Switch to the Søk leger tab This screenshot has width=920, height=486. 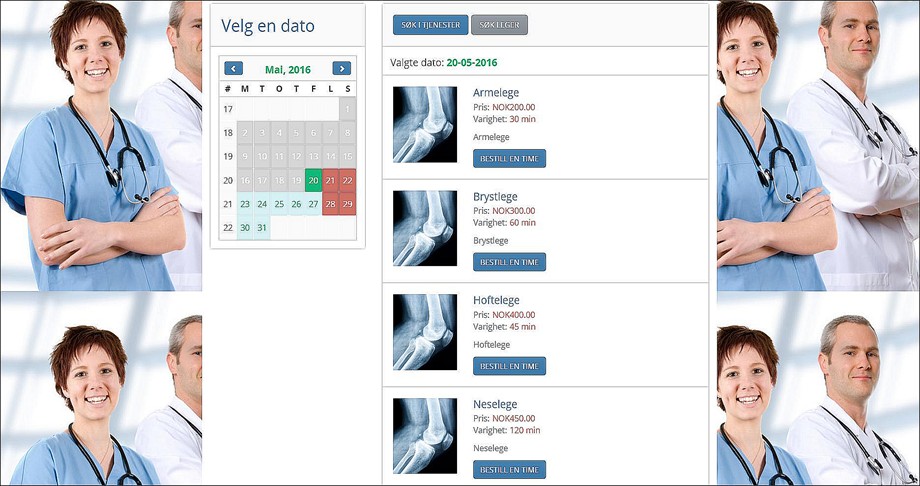(x=499, y=25)
